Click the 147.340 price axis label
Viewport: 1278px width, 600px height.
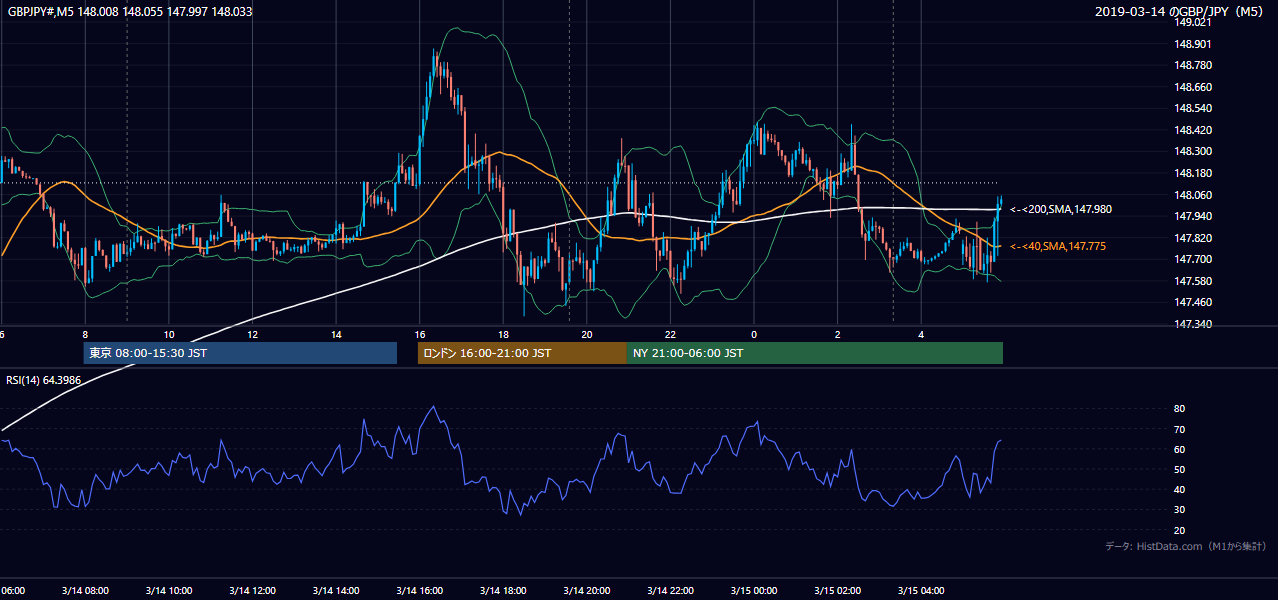pos(1194,324)
